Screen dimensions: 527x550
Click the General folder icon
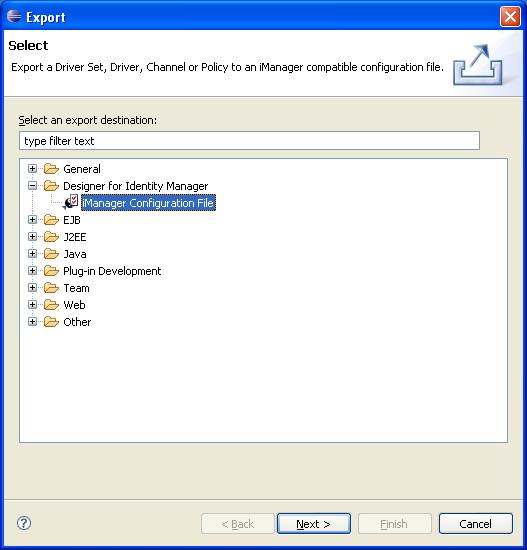click(x=52, y=169)
